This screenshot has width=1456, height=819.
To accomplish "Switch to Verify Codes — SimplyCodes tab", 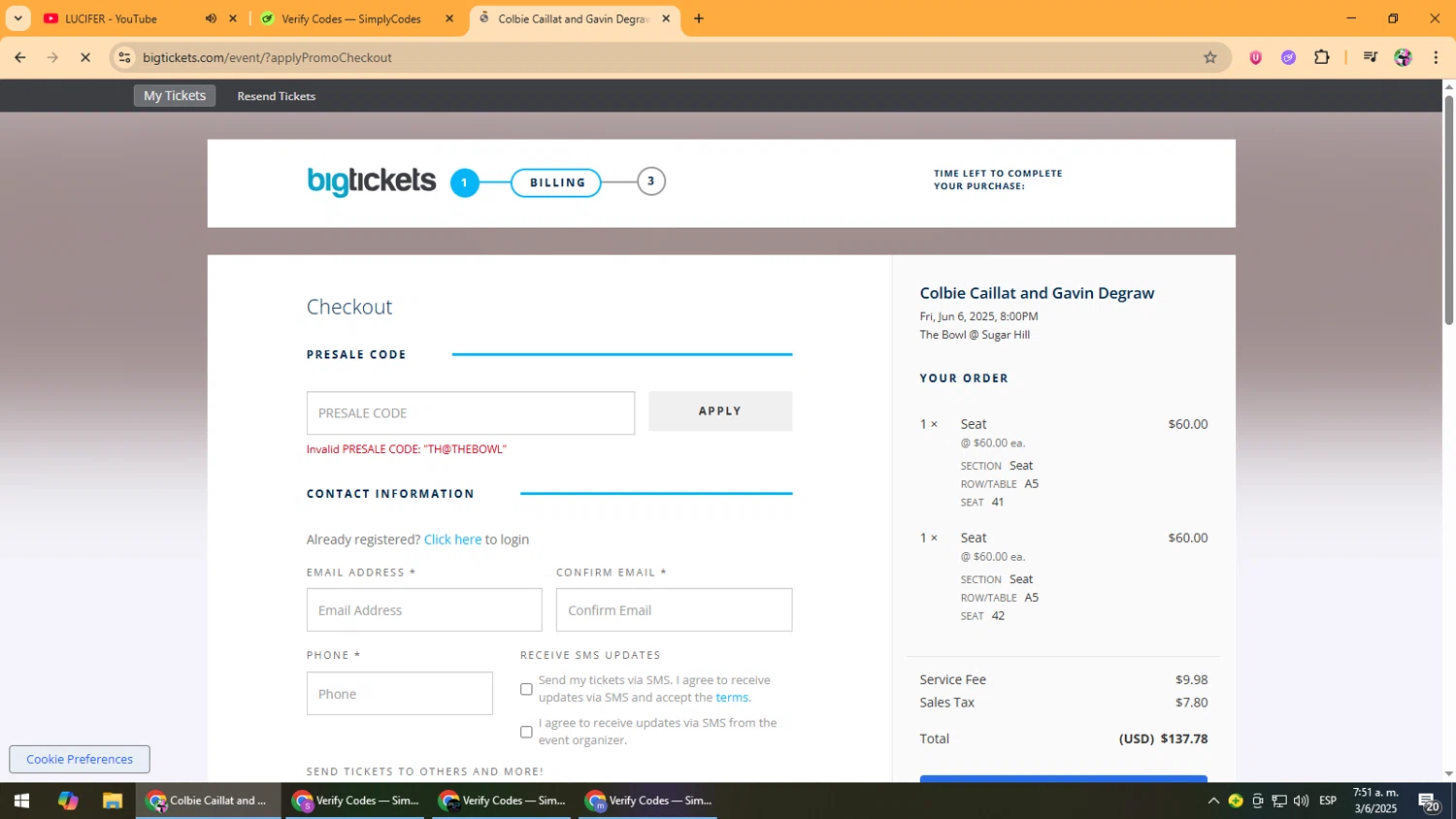I will click(350, 18).
